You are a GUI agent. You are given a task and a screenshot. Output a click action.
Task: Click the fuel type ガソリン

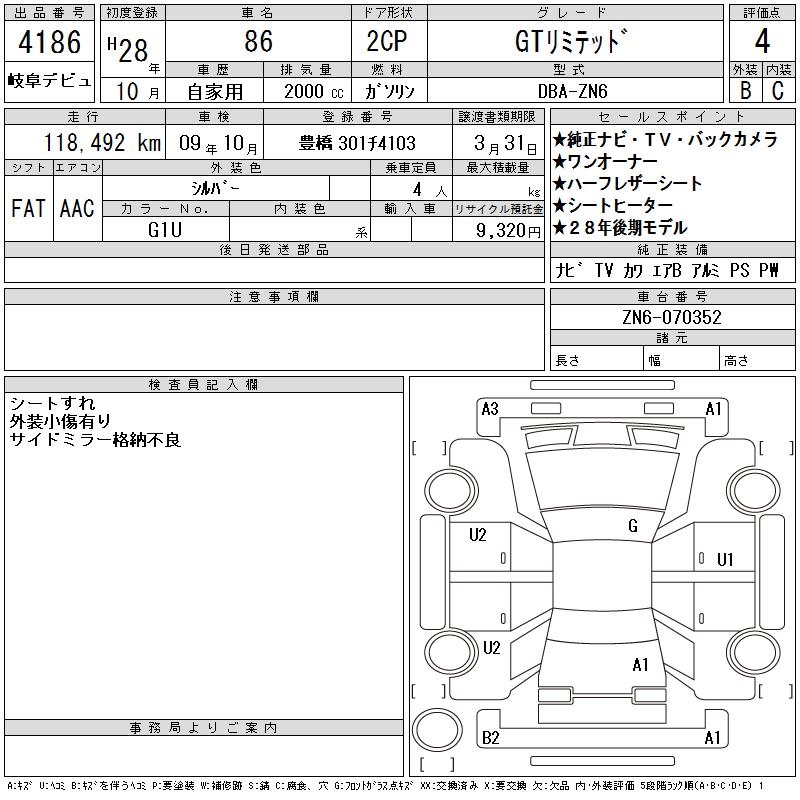pos(389,91)
